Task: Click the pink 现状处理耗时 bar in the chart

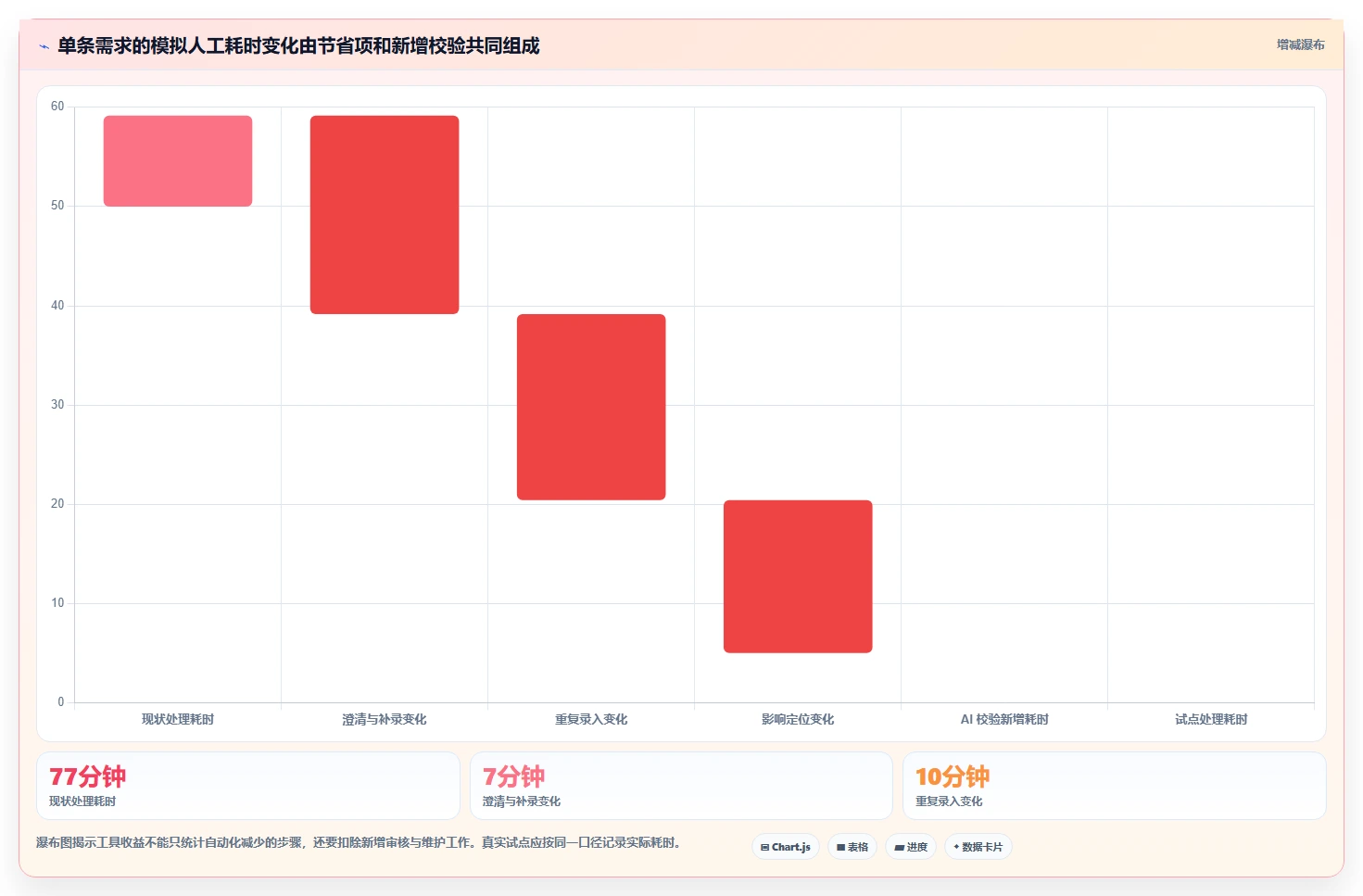Action: [178, 161]
